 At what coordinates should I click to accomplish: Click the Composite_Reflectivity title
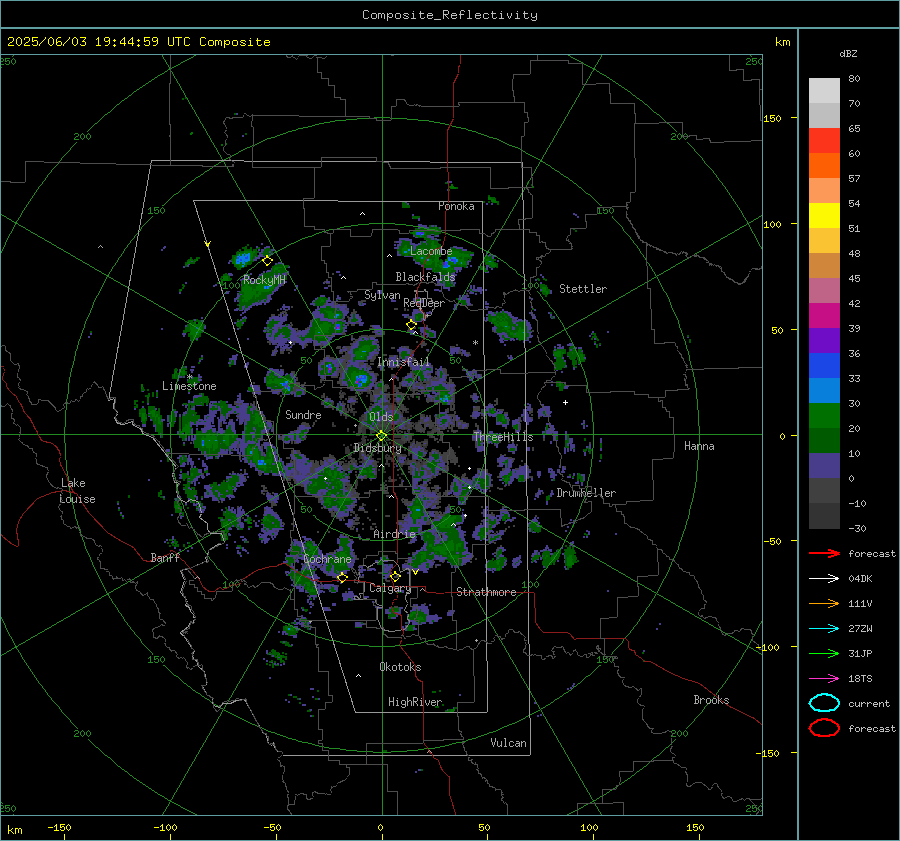[450, 15]
